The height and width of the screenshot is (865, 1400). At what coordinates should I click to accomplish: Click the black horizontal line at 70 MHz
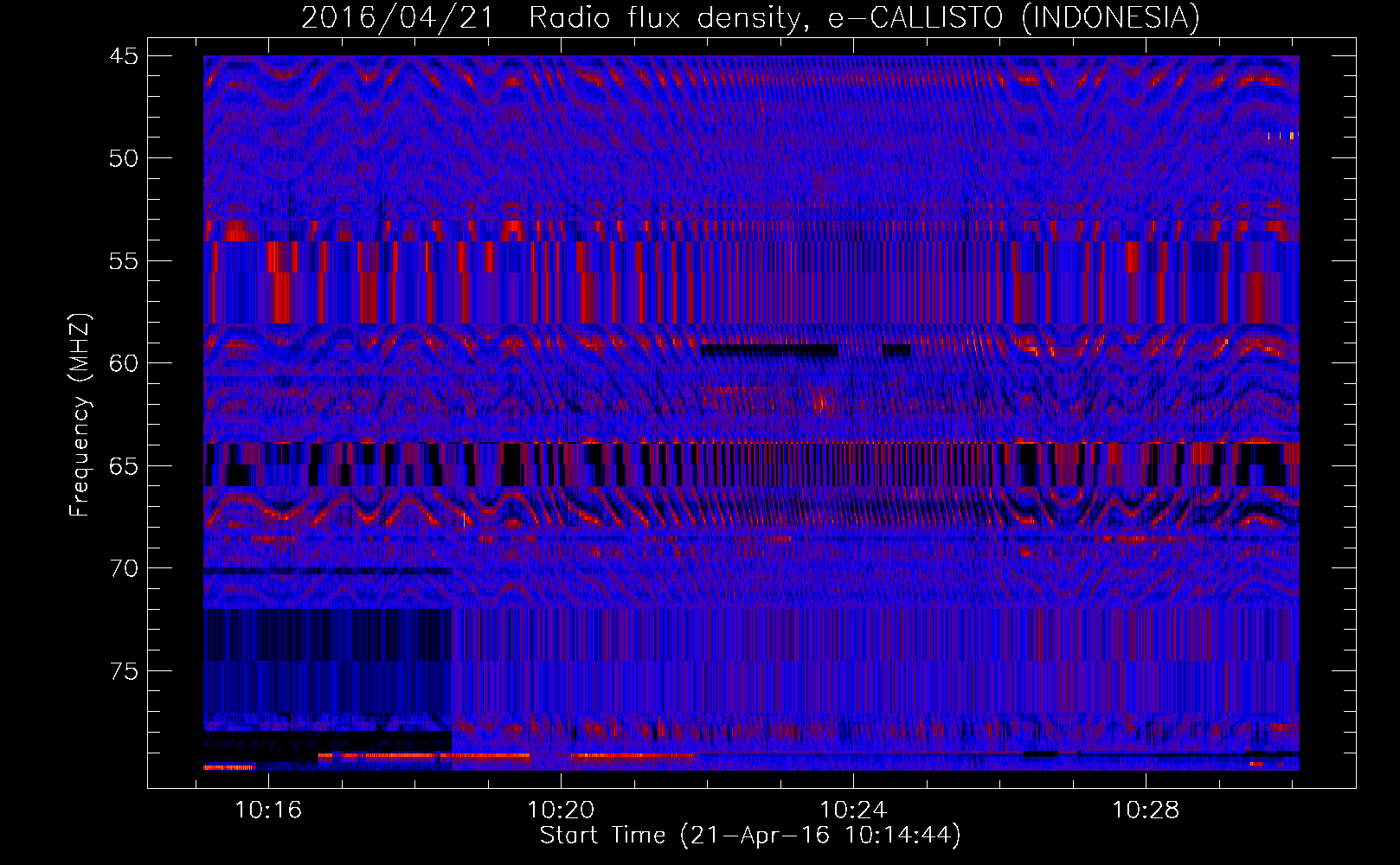click(327, 571)
